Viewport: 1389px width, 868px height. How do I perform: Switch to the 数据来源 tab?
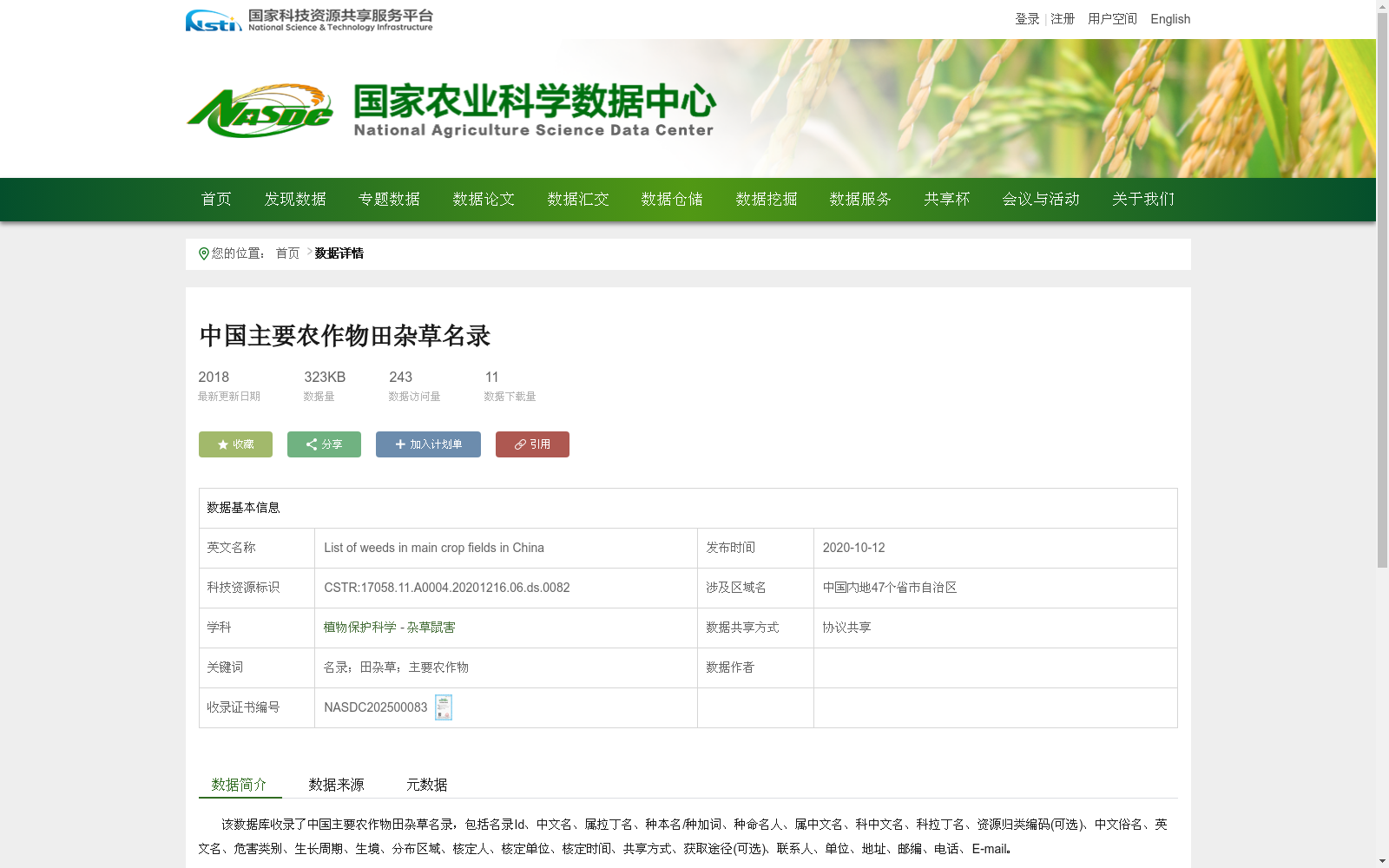tap(337, 785)
